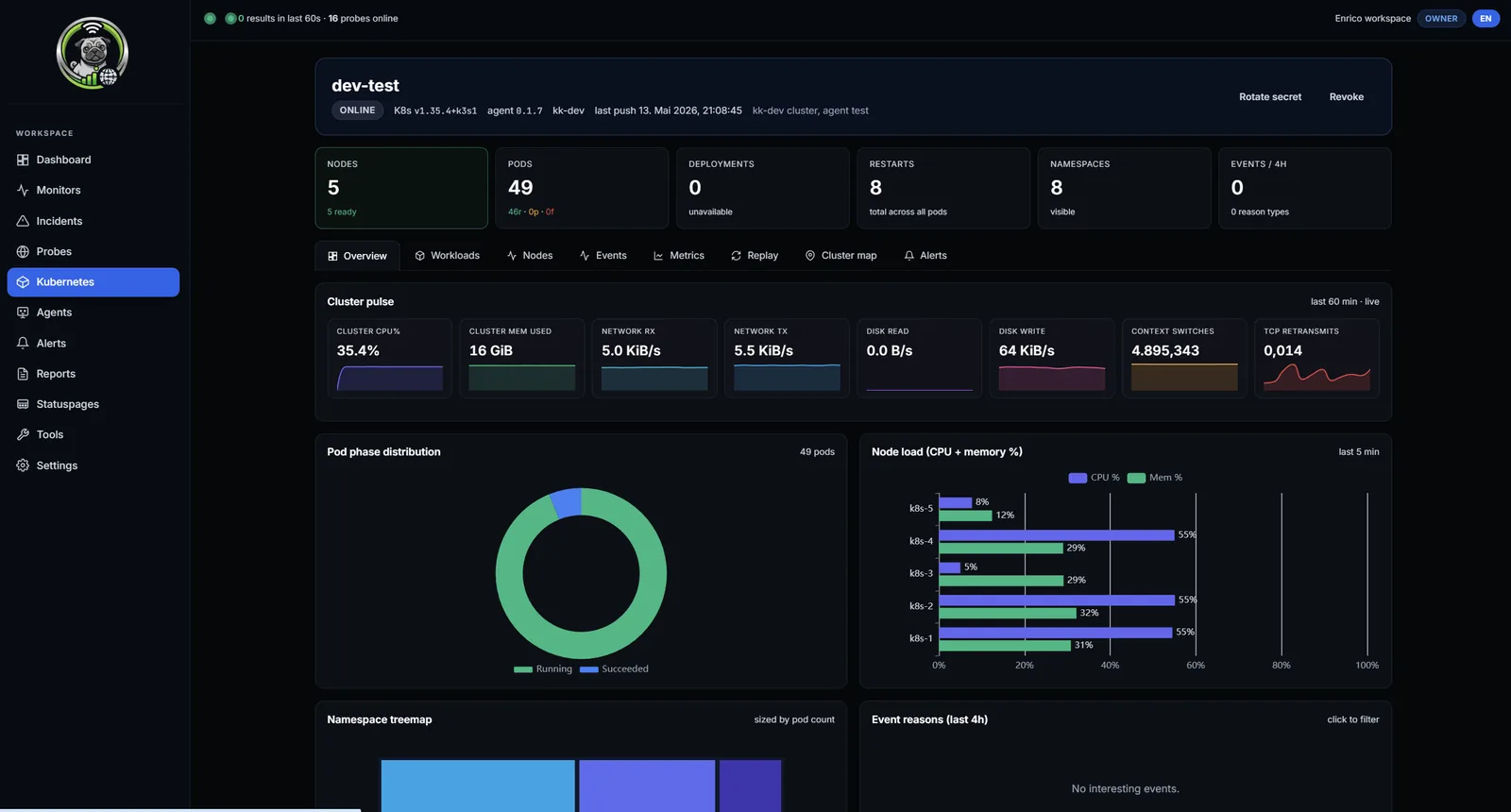Click the Dashboard grid icon in sidebar
This screenshot has width=1511, height=812.
tap(23, 160)
